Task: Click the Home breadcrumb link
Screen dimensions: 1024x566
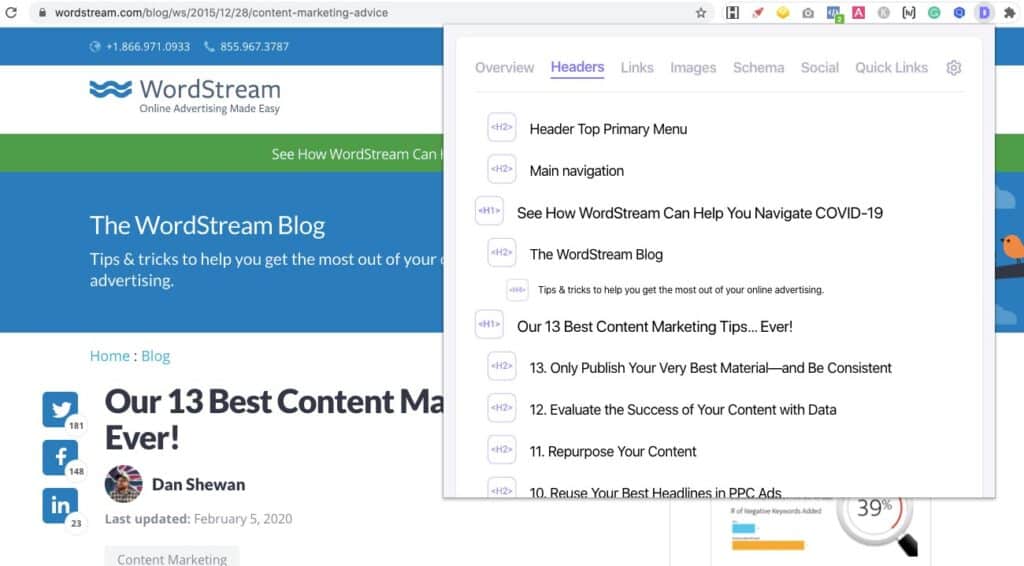Action: pos(110,356)
